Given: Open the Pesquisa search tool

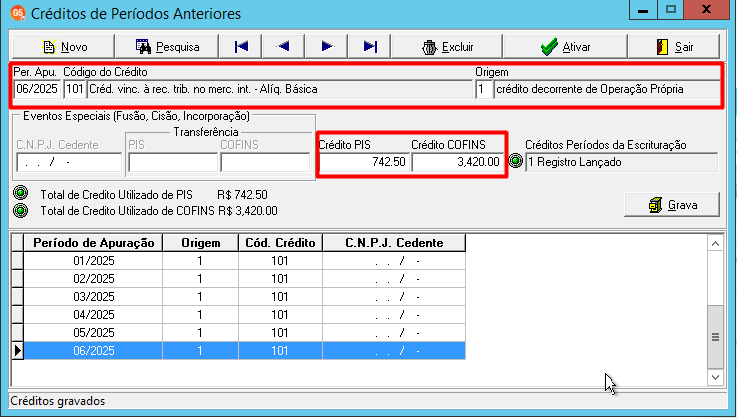Looking at the screenshot, I should (167, 47).
